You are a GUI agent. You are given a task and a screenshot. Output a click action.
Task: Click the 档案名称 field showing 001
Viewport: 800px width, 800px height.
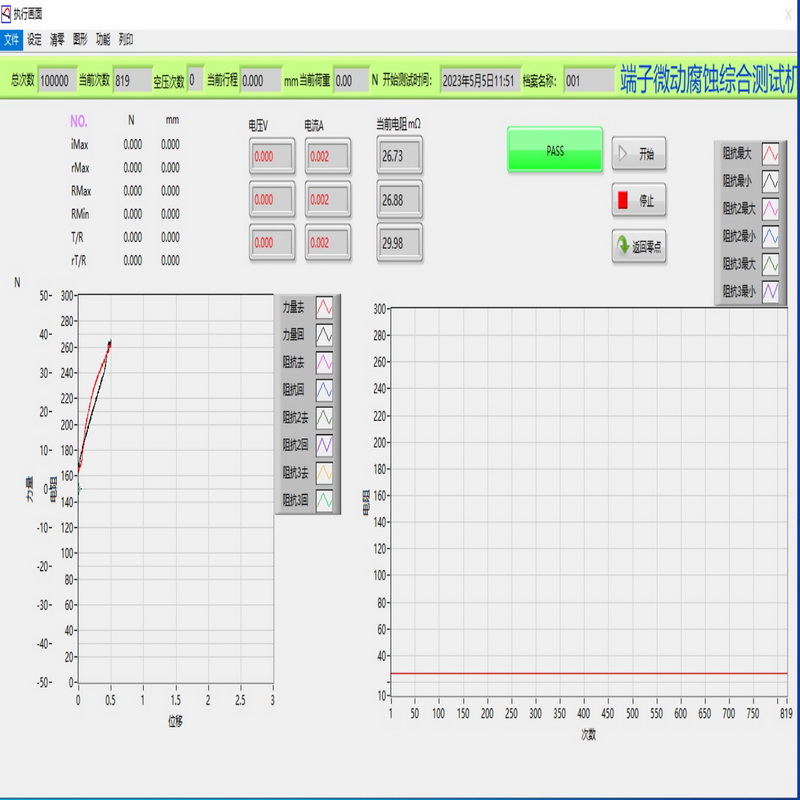click(x=588, y=81)
